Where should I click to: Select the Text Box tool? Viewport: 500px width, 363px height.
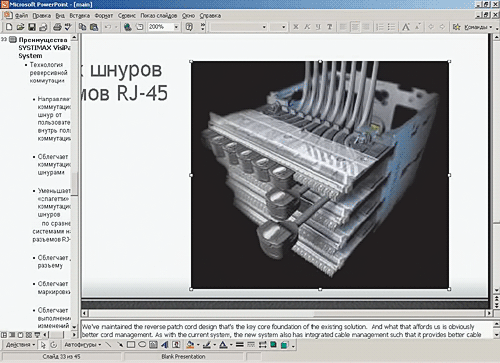[x=153, y=345]
